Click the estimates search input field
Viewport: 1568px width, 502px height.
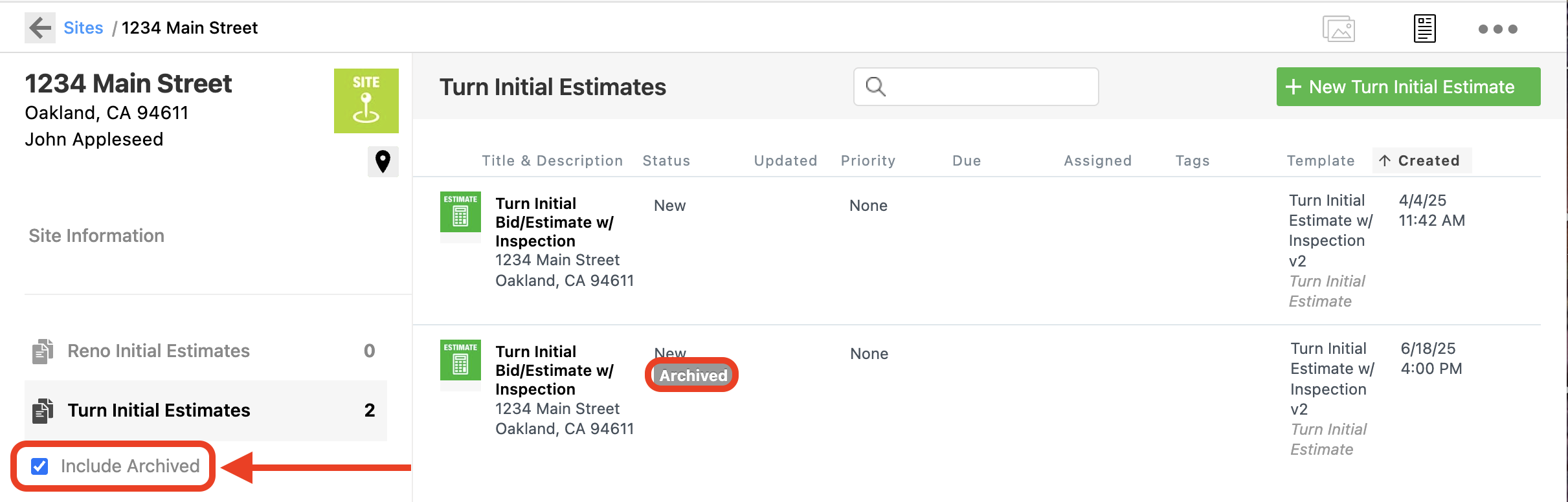(976, 87)
